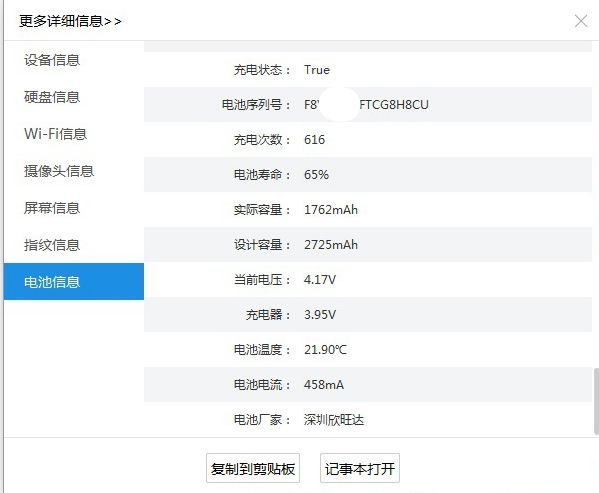
Task: Select the 设计容量 2725mAh value
Action: tap(331, 244)
